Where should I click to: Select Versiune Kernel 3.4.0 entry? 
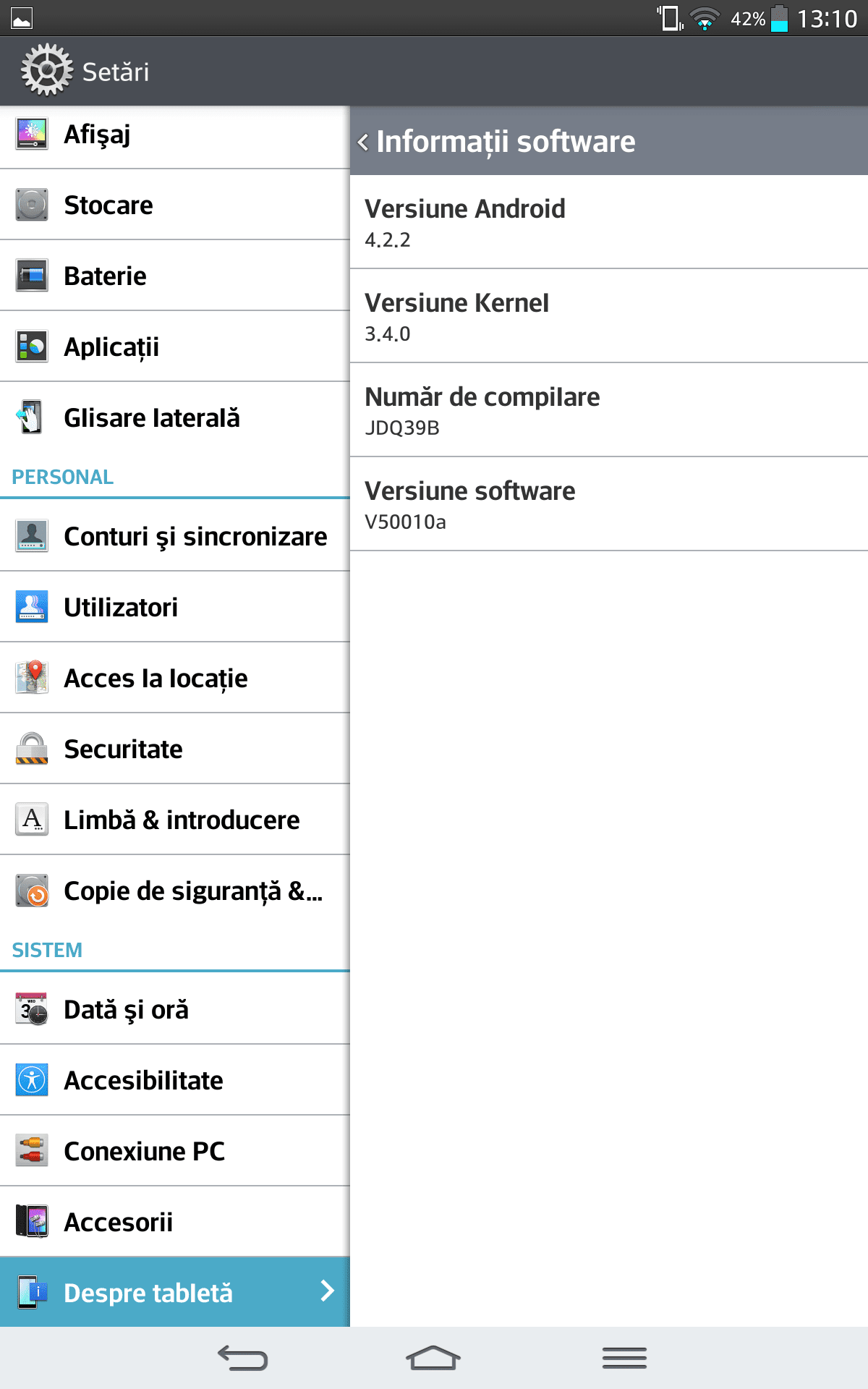[609, 316]
